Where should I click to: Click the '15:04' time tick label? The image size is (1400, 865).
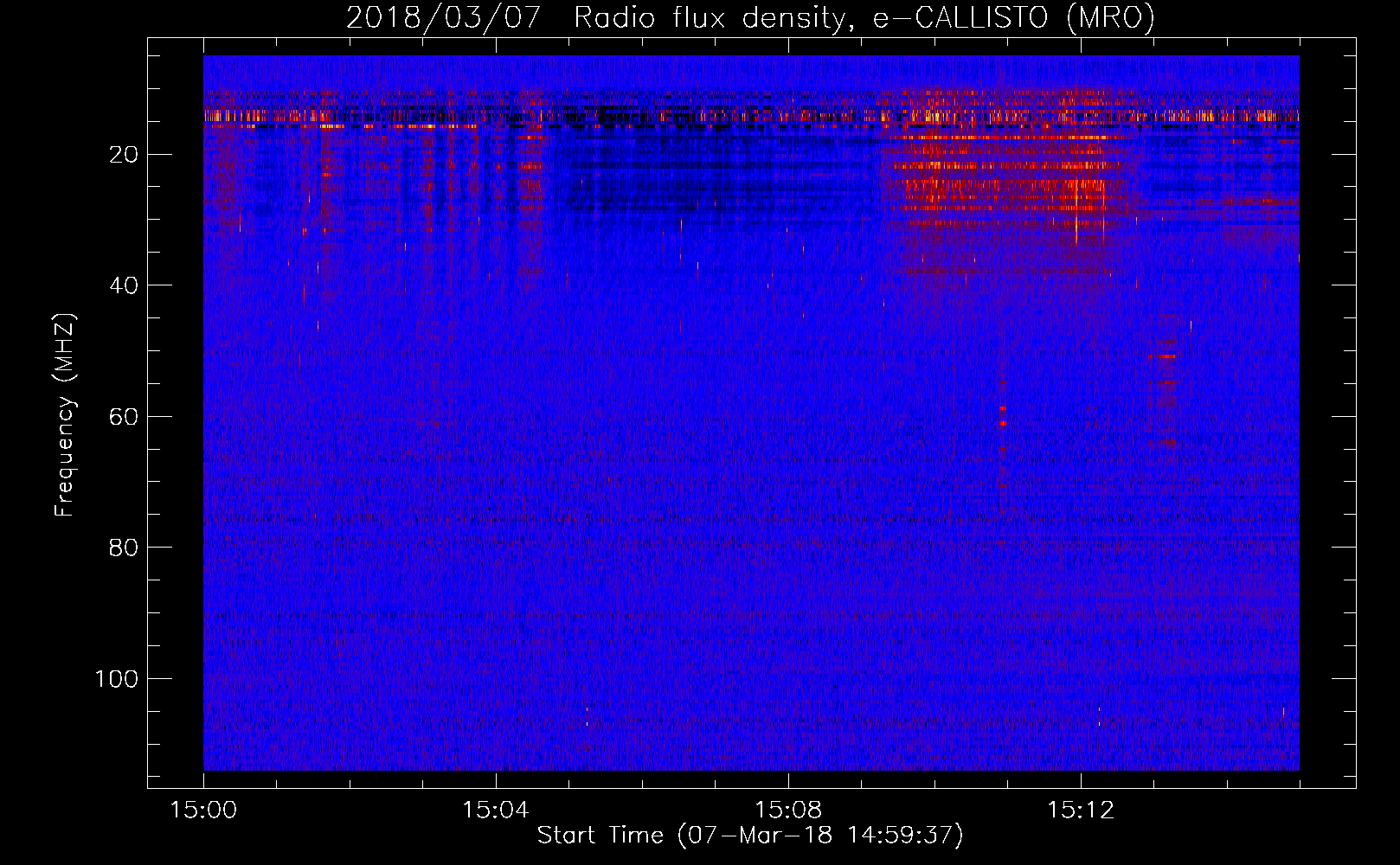(496, 810)
